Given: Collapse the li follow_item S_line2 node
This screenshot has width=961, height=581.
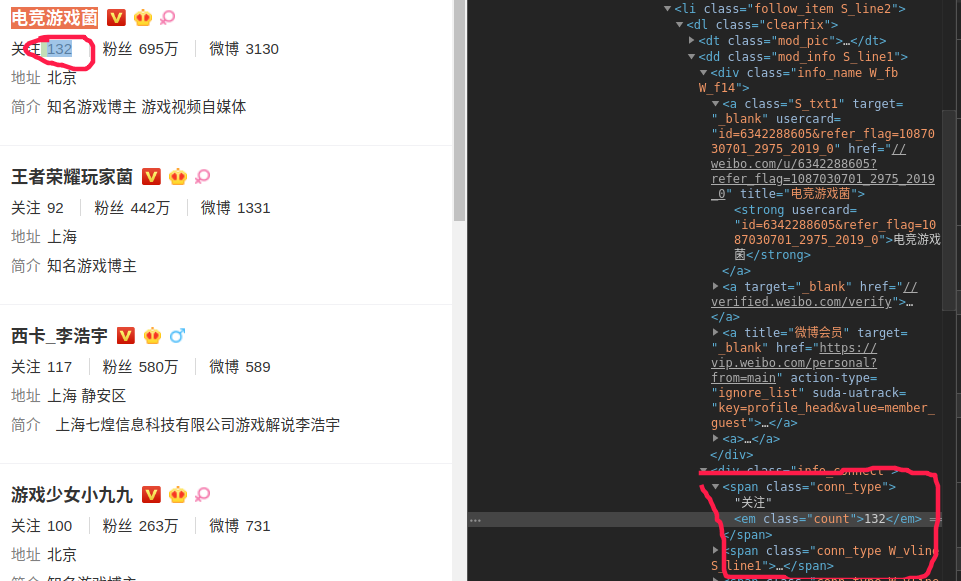Looking at the screenshot, I should pos(667,9).
